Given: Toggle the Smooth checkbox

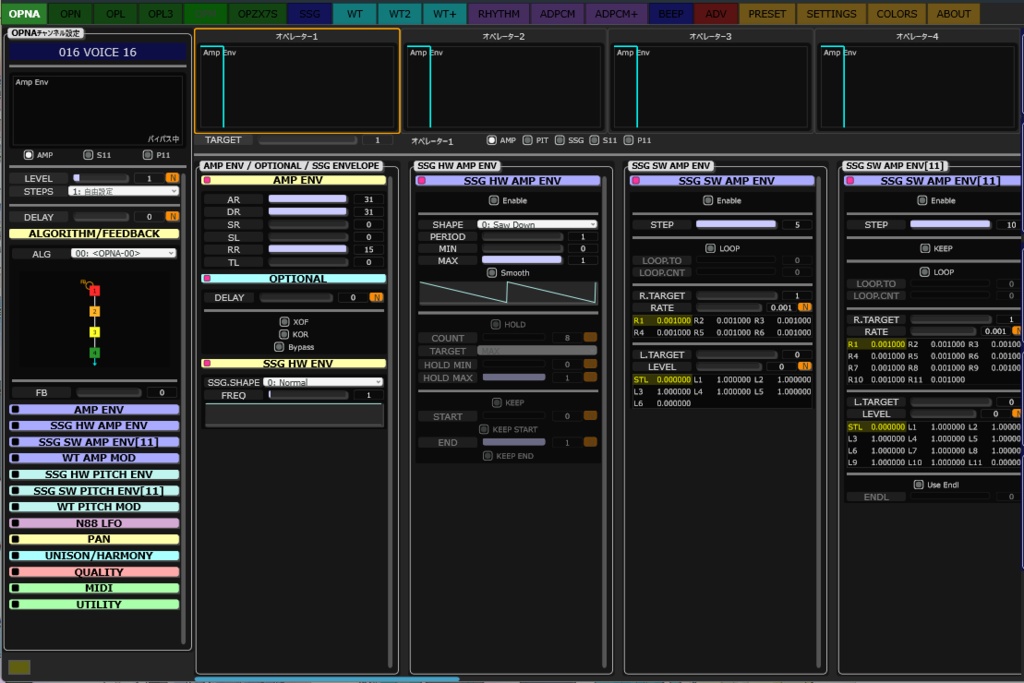Looking at the screenshot, I should click(492, 273).
